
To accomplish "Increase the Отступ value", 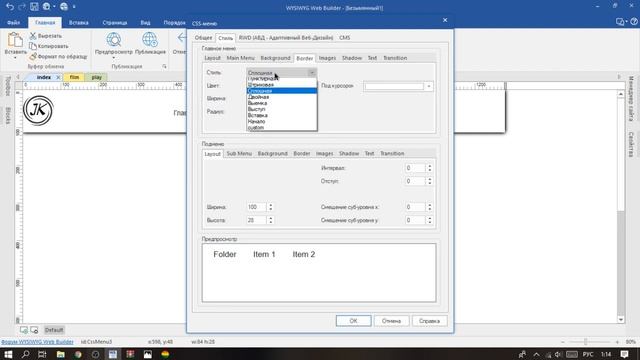I will point(429,179).
